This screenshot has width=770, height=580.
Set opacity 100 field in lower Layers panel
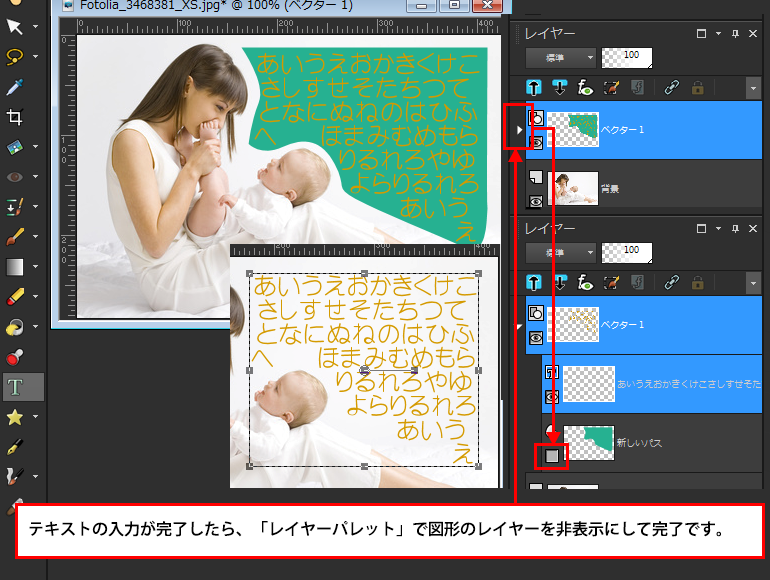pos(627,253)
